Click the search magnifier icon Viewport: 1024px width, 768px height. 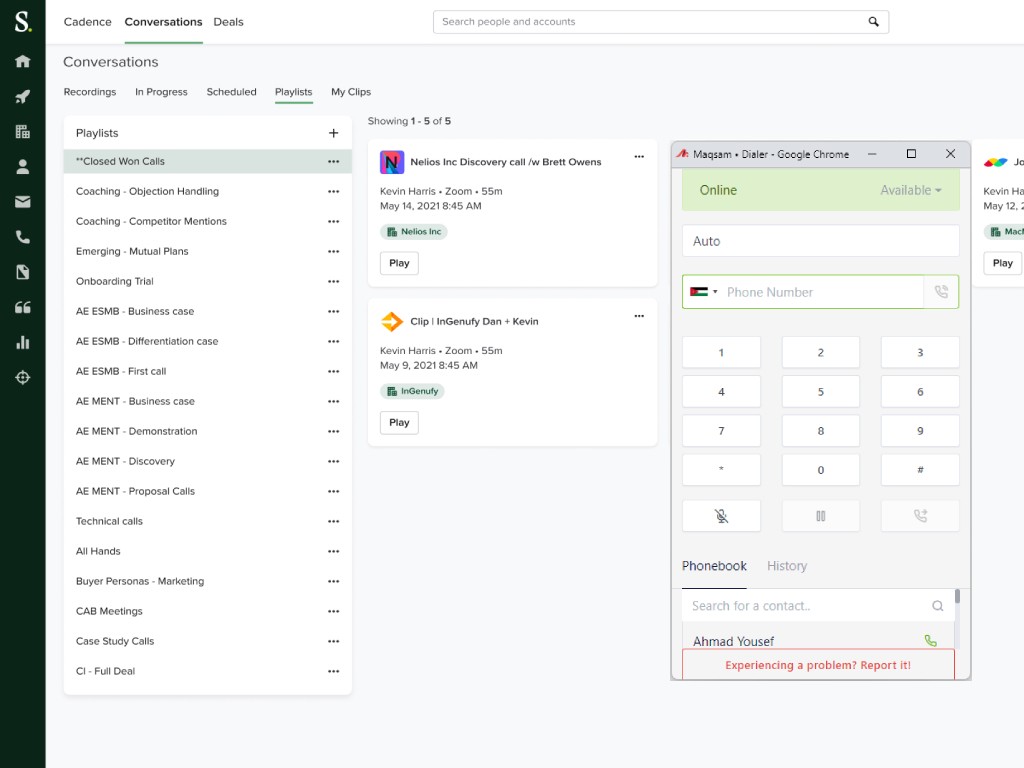pyautogui.click(x=873, y=22)
